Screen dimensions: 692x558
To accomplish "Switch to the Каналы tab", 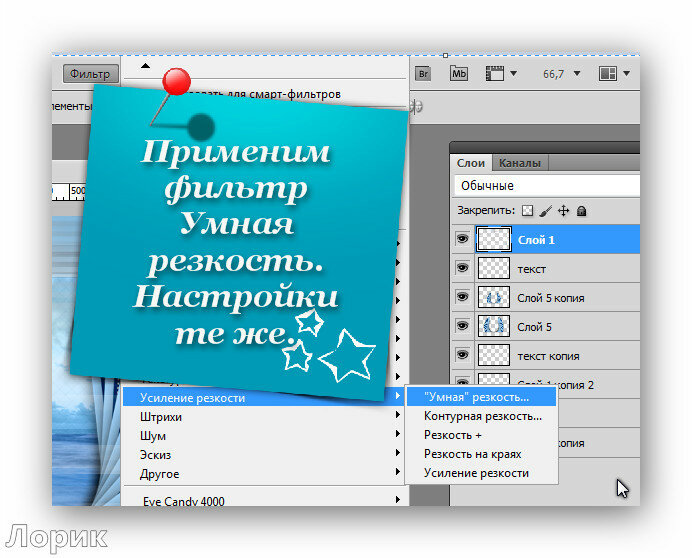I will (x=519, y=163).
